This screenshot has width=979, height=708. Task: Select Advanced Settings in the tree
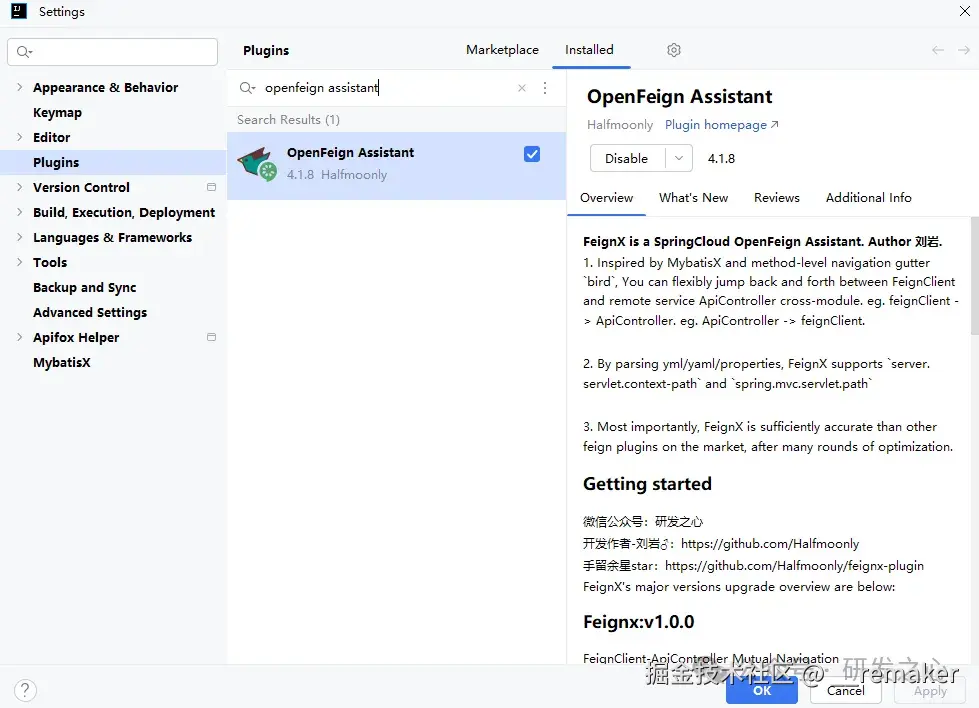(90, 312)
